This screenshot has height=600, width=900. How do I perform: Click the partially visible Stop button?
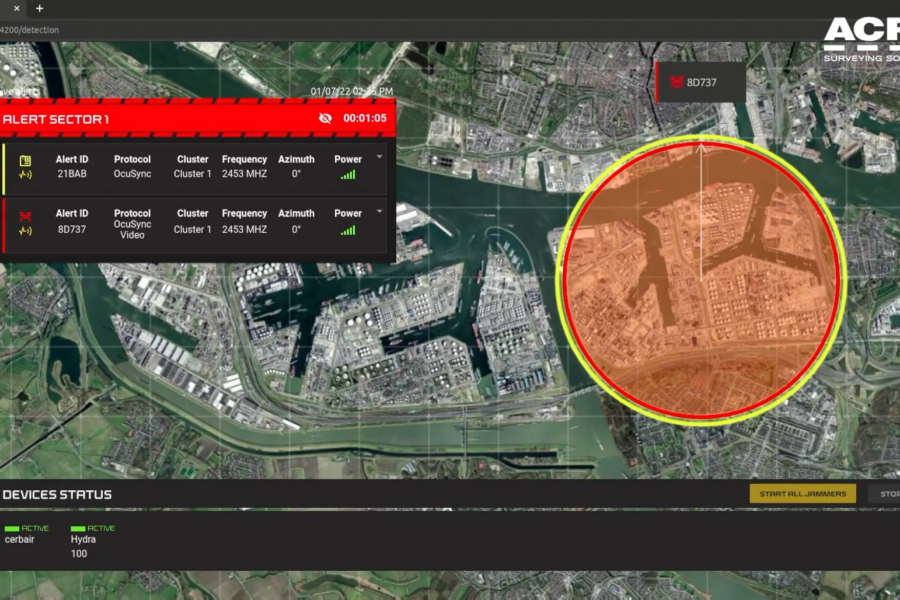(883, 493)
